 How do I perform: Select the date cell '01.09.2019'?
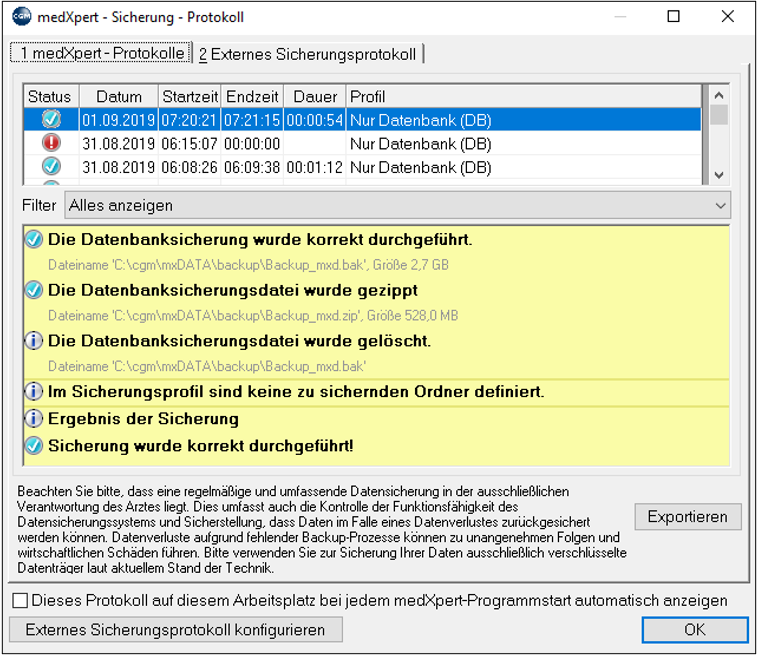118,120
